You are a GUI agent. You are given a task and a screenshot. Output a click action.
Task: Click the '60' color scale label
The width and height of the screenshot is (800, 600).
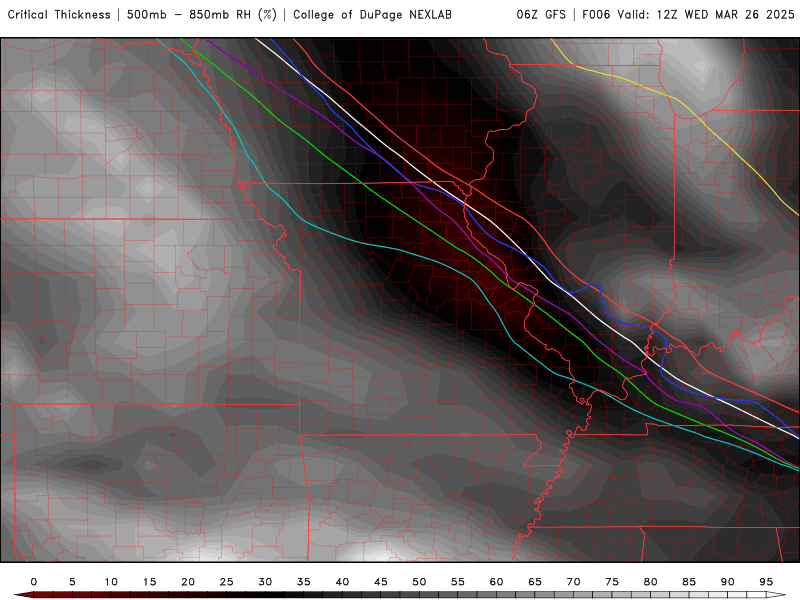[496, 582]
